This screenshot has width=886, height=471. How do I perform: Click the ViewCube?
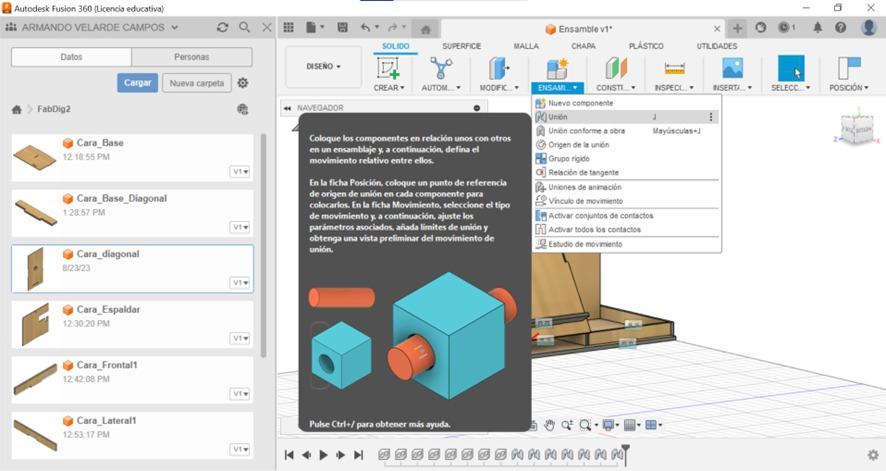coord(857,129)
